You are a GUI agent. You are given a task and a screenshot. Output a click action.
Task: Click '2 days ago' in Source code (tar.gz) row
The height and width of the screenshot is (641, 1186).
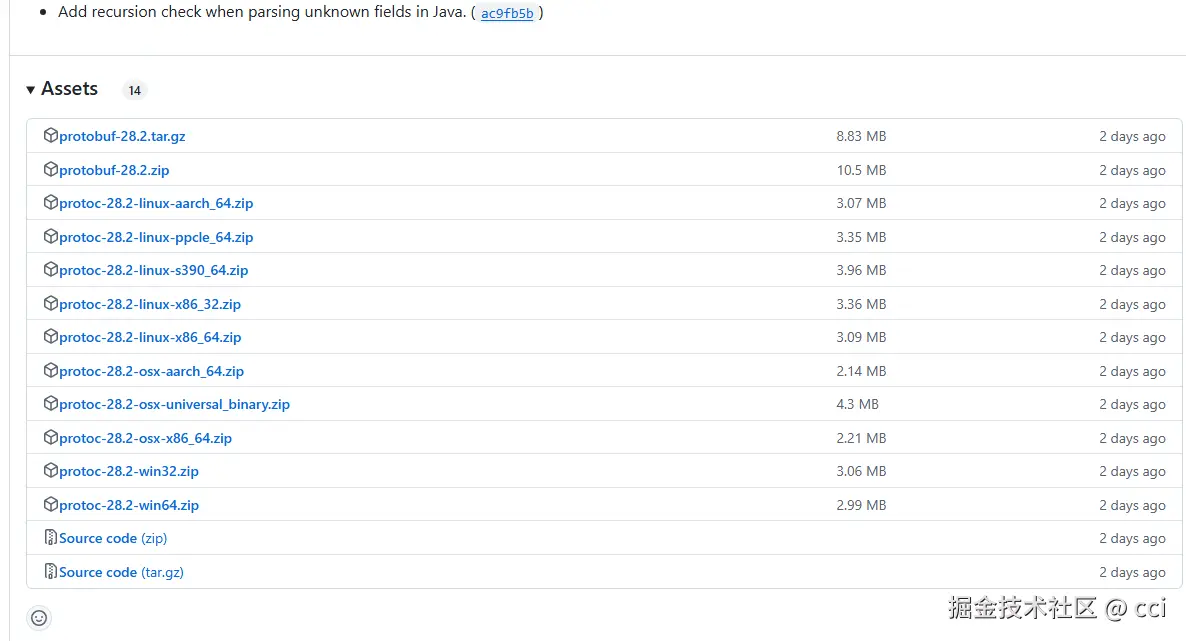click(1132, 572)
